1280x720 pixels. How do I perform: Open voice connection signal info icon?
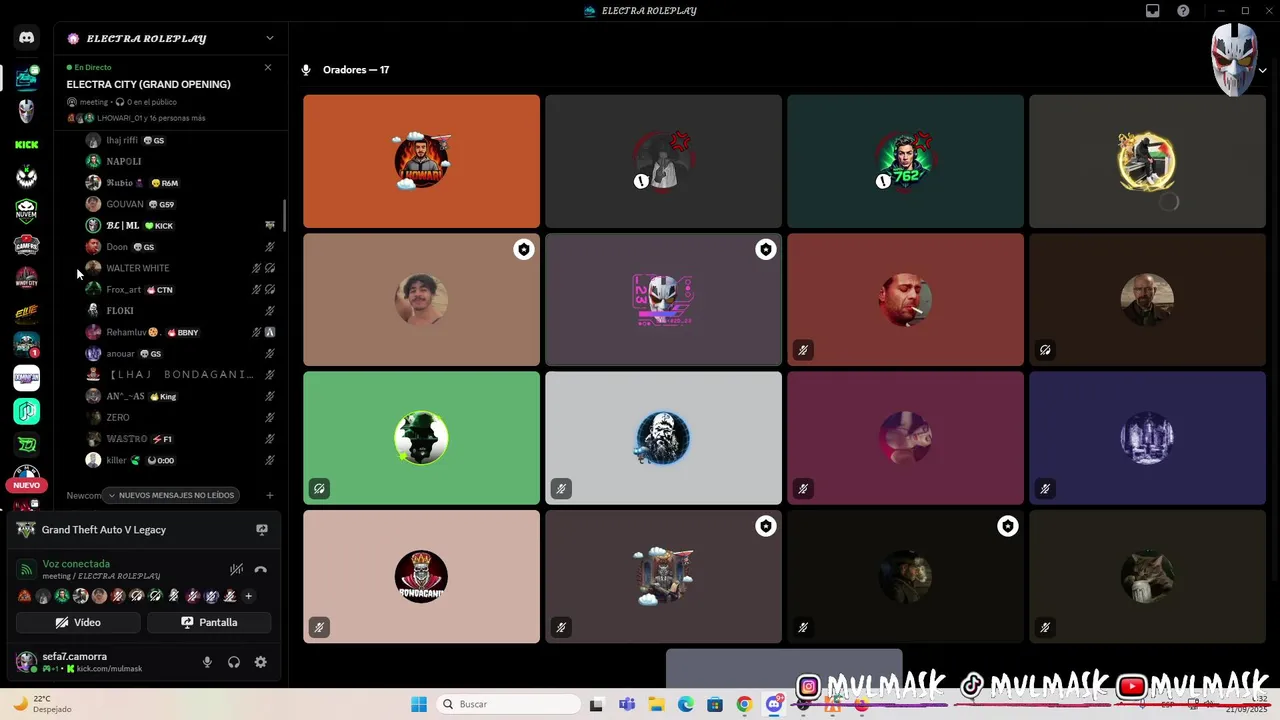tap(26, 570)
